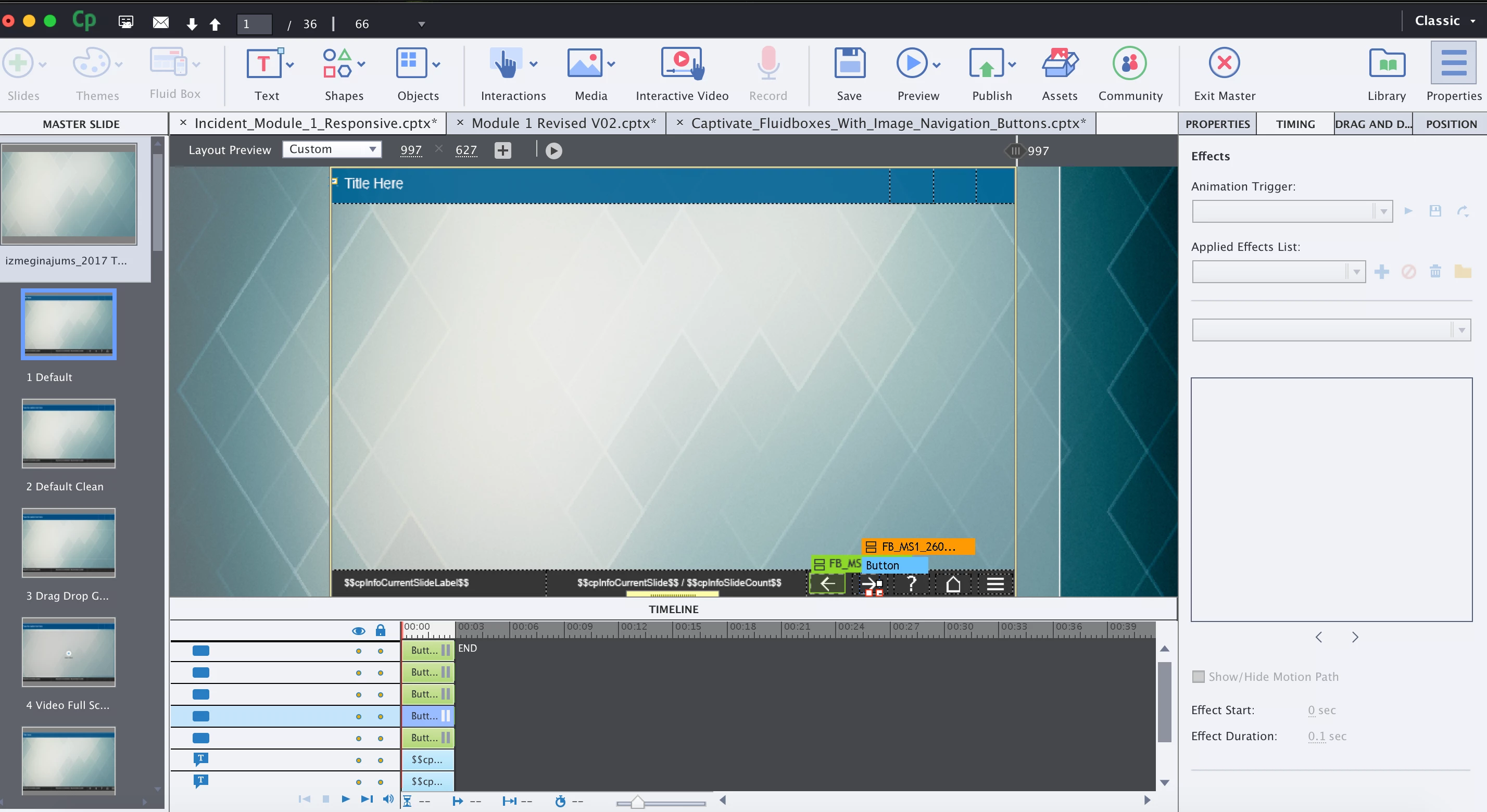Click the home button on the slide stage
This screenshot has width=1487, height=812.
(x=953, y=584)
